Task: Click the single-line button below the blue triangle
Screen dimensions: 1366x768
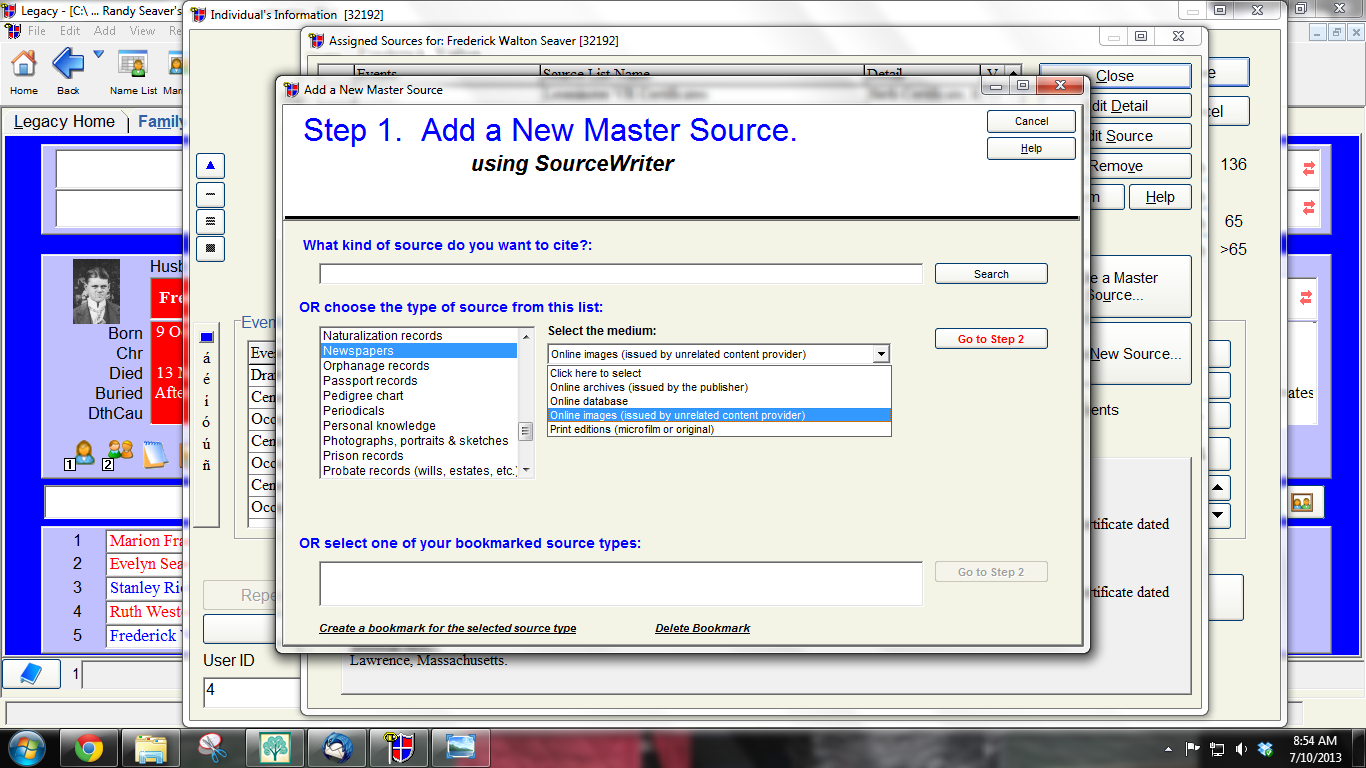Action: tap(210, 194)
